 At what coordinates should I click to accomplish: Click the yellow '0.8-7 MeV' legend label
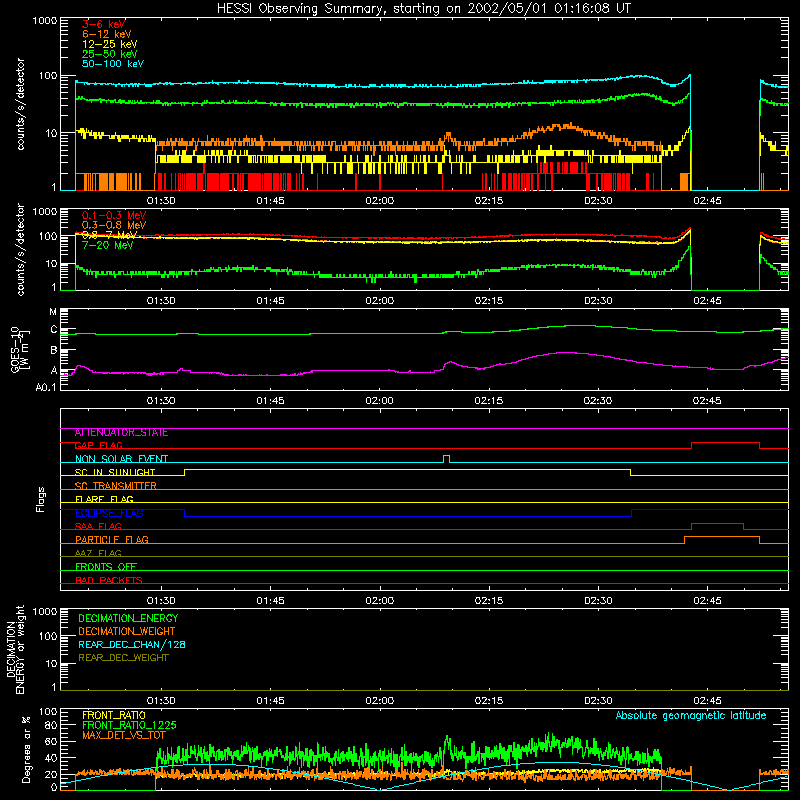(110, 235)
